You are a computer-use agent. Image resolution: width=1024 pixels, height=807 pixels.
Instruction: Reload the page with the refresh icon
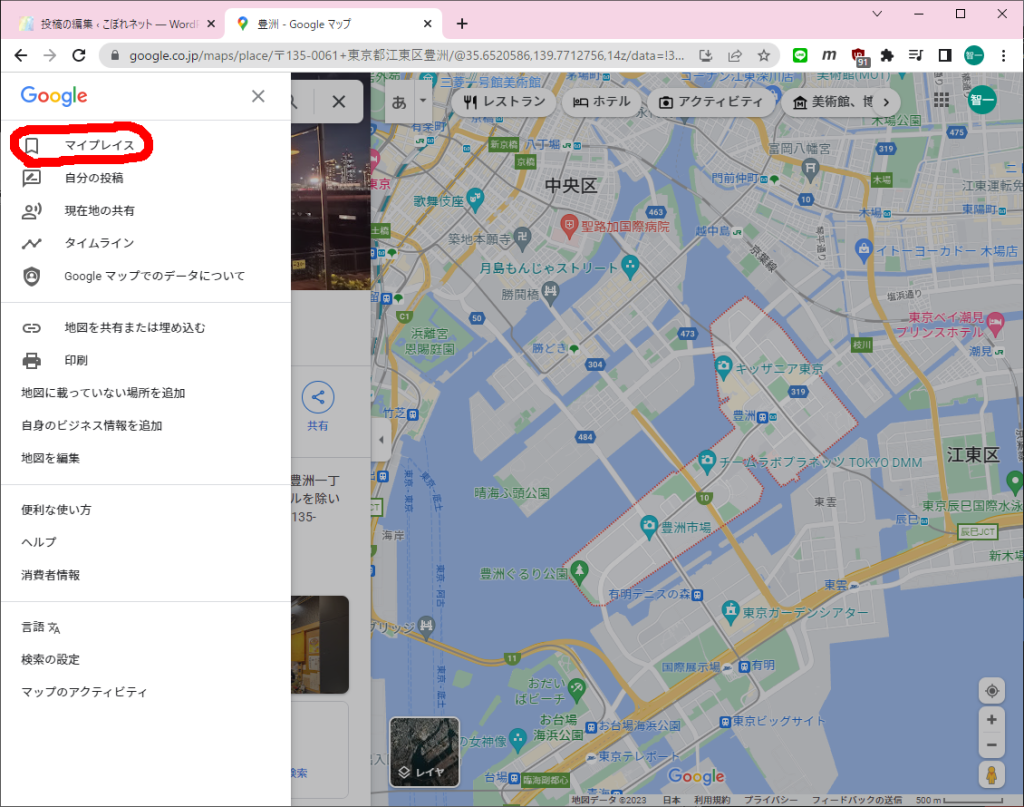[79, 57]
